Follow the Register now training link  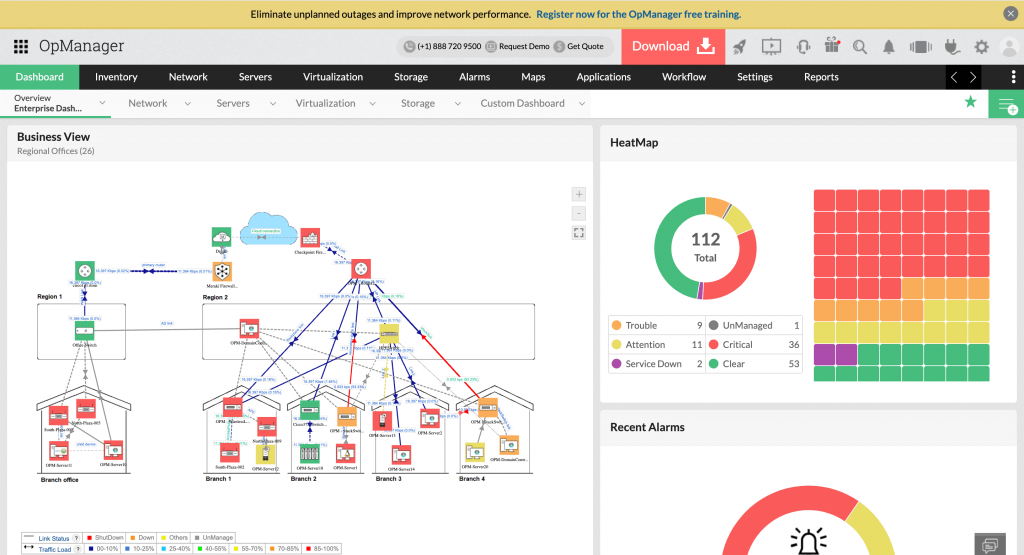pyautogui.click(x=638, y=15)
